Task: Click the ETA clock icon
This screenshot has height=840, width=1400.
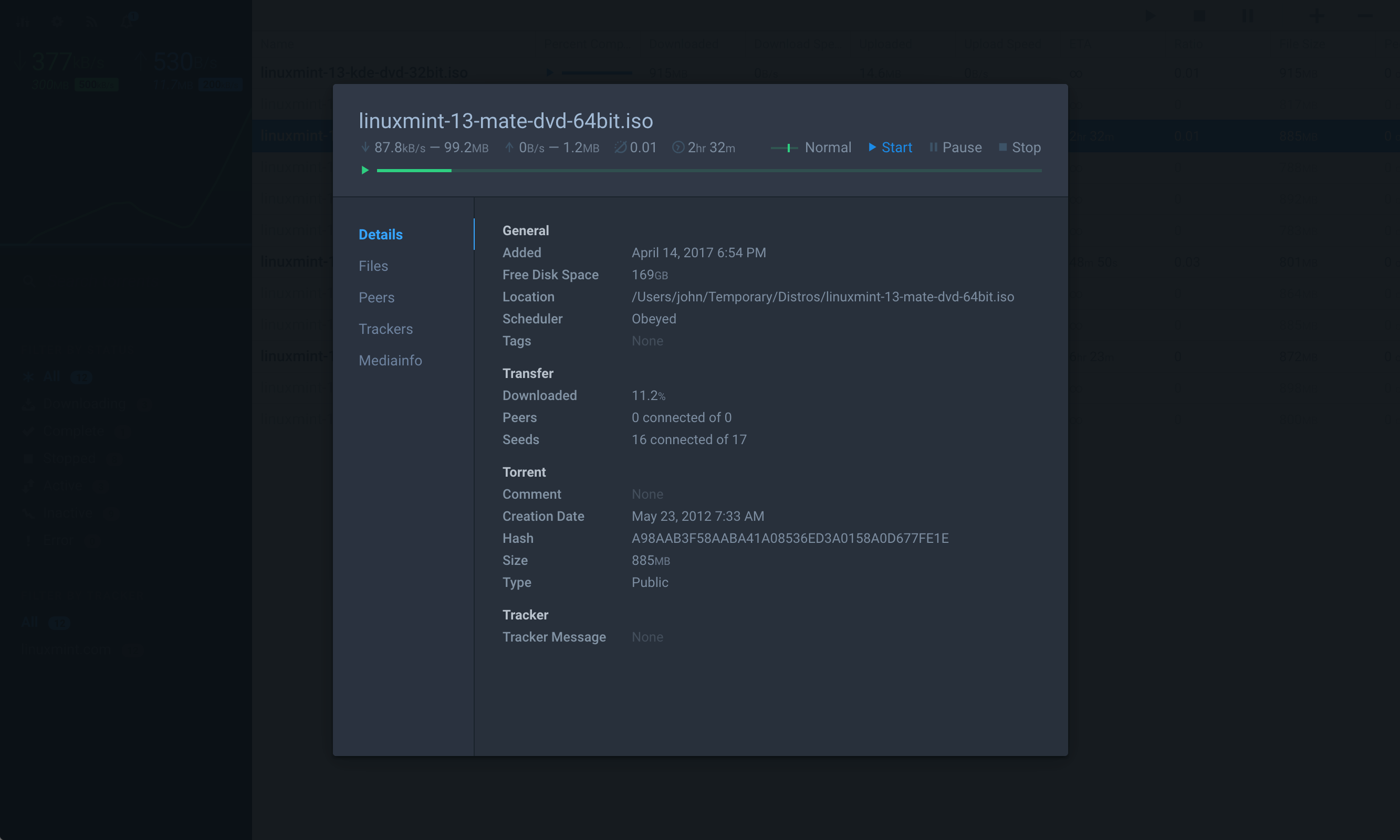Action: [x=677, y=147]
